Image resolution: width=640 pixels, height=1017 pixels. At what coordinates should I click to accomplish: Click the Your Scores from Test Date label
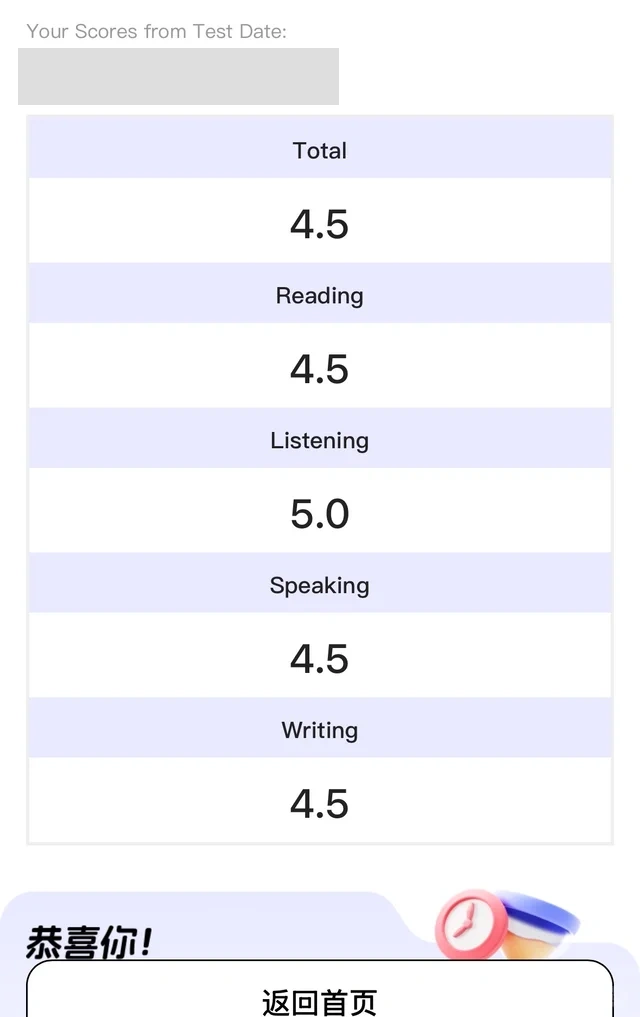(156, 31)
